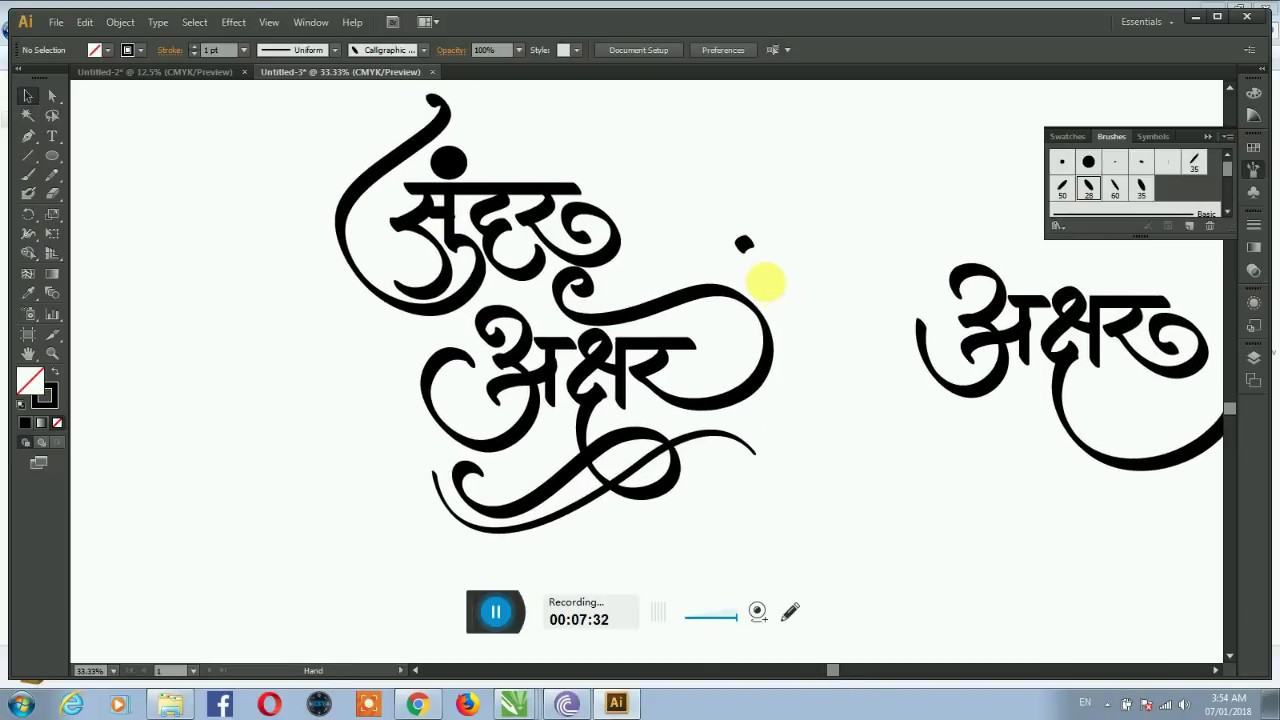Select the 50 pt calligraphic brush
Screen dimensions: 1280x720
[x=1062, y=189]
